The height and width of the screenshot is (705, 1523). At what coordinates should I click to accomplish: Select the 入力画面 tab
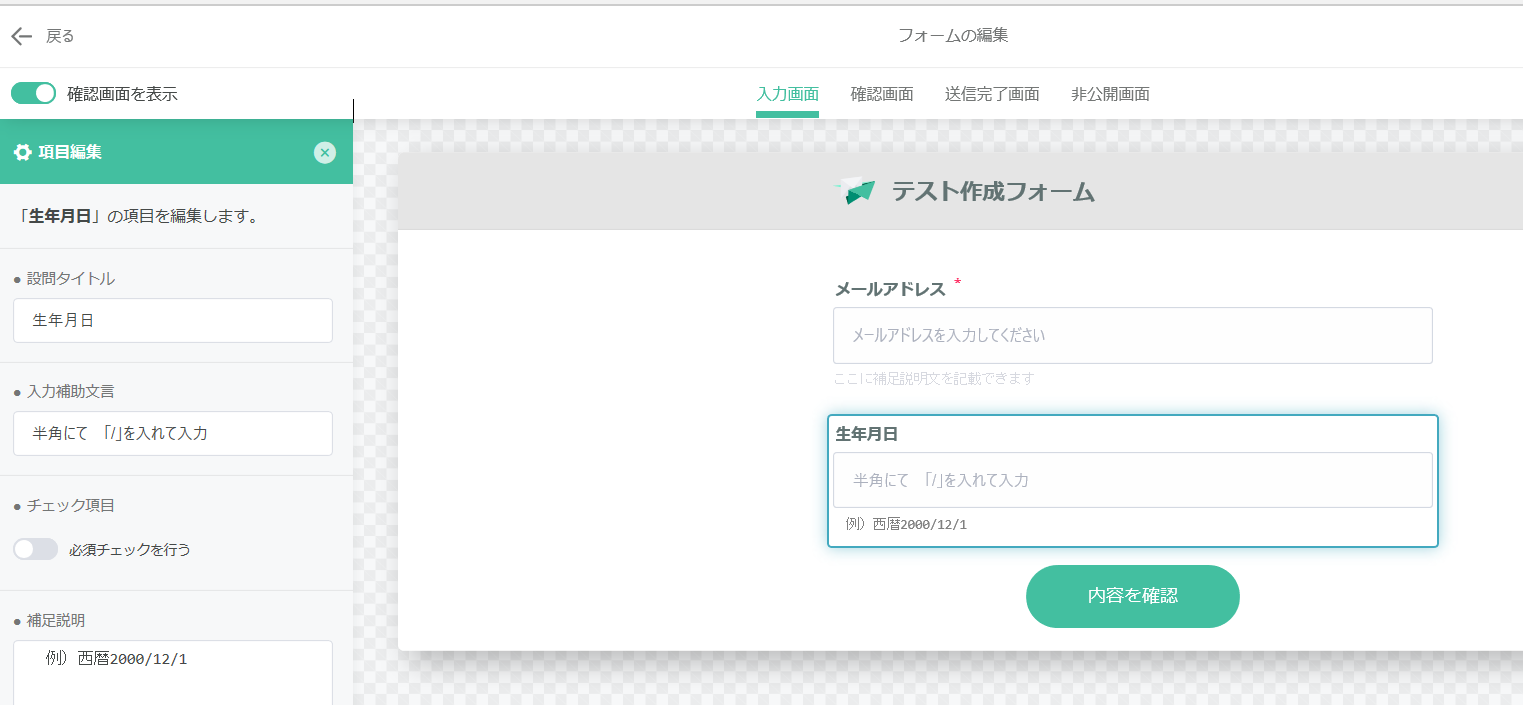point(787,93)
